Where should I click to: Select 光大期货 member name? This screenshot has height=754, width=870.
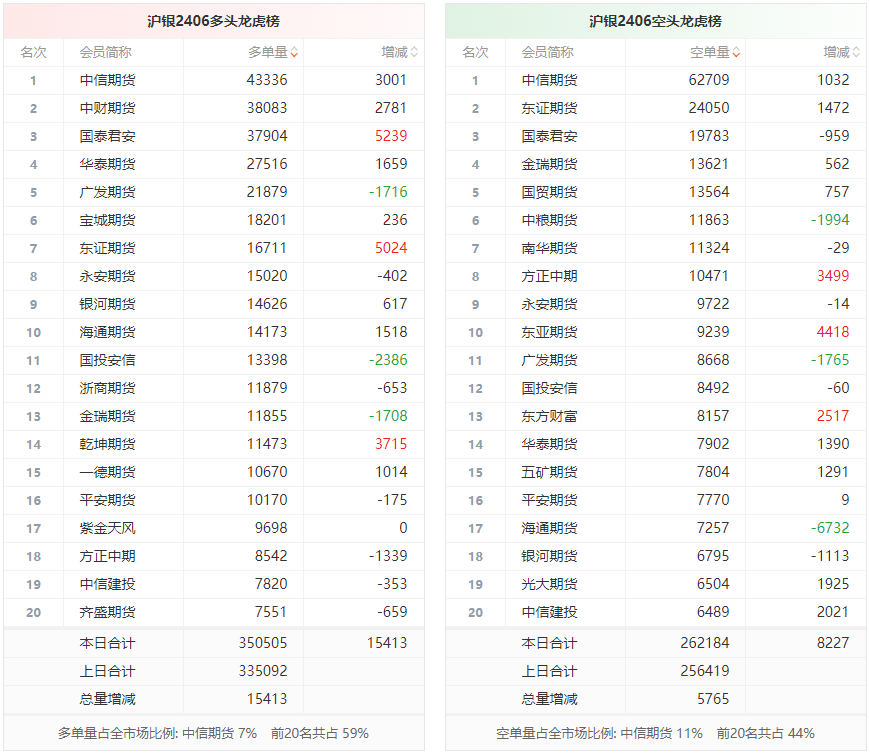tap(549, 584)
